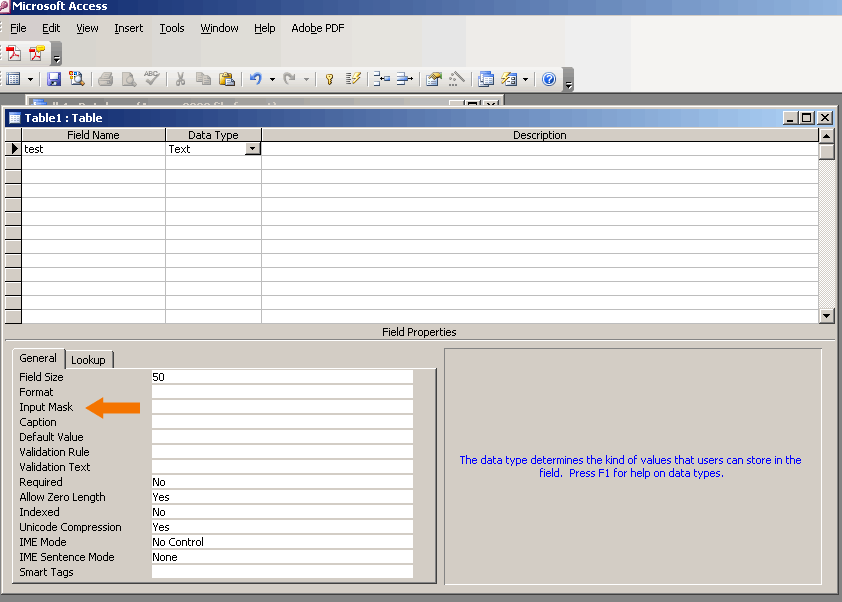Save the table with the floppy disk icon

54,79
